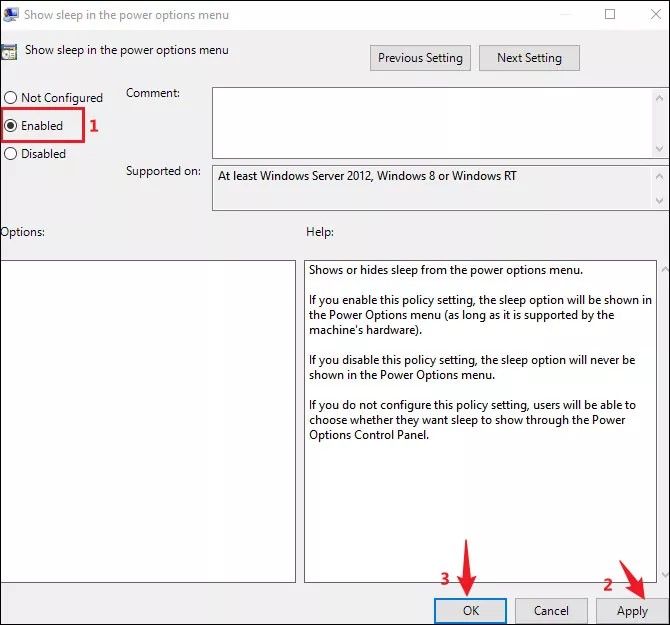Screen dimensions: 670x625
Task: Click the 'Comment:' label
Action: [x=153, y=93]
